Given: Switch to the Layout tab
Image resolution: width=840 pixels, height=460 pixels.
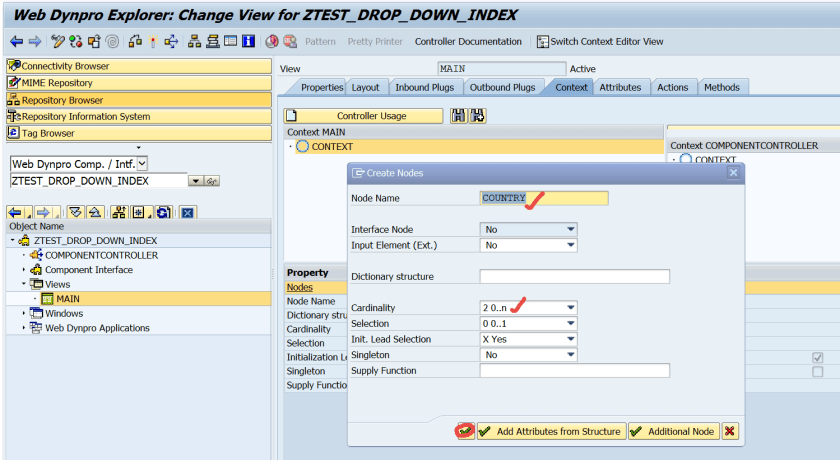Looking at the screenshot, I should pyautogui.click(x=365, y=87).
